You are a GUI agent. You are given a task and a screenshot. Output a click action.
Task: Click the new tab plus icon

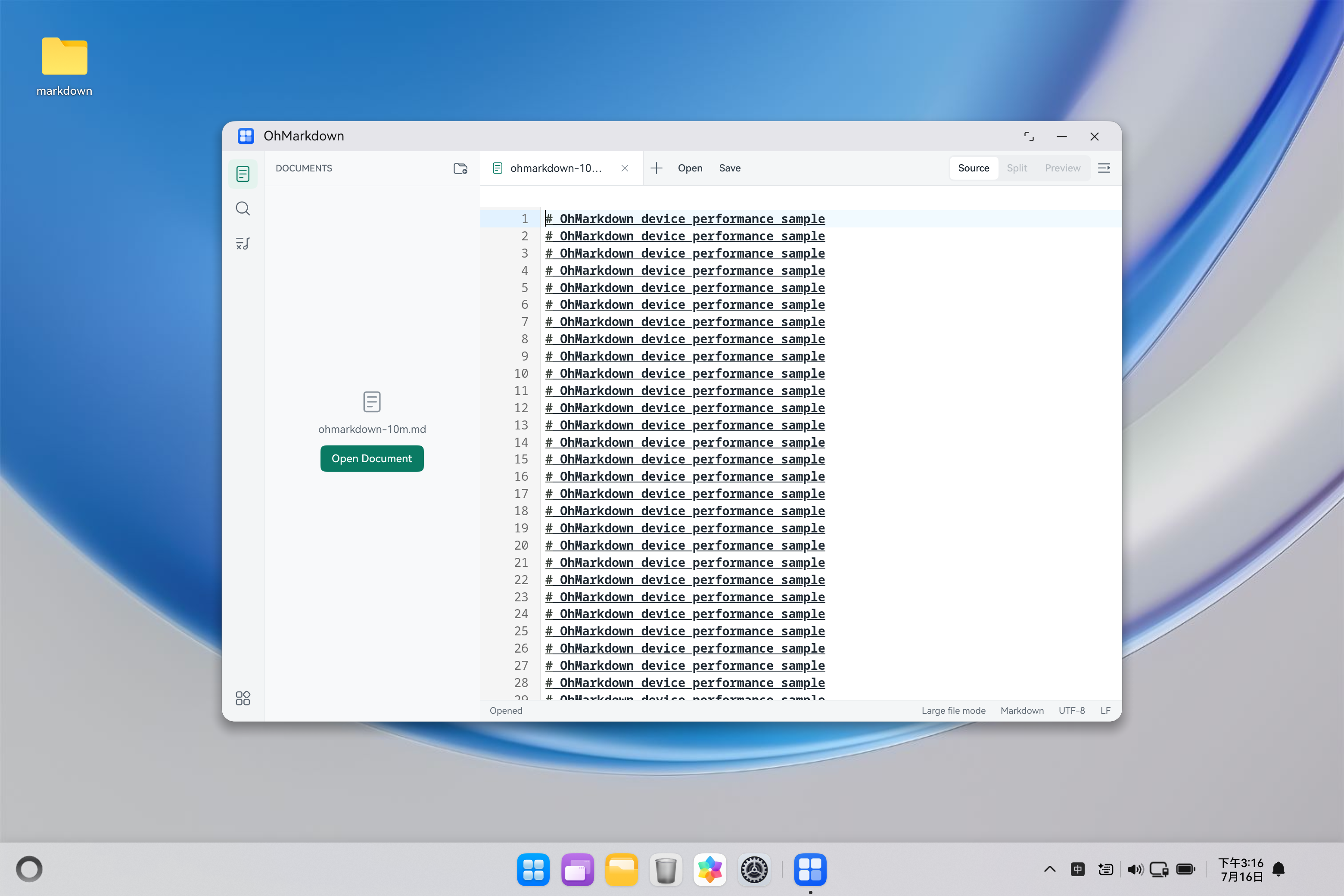click(656, 168)
